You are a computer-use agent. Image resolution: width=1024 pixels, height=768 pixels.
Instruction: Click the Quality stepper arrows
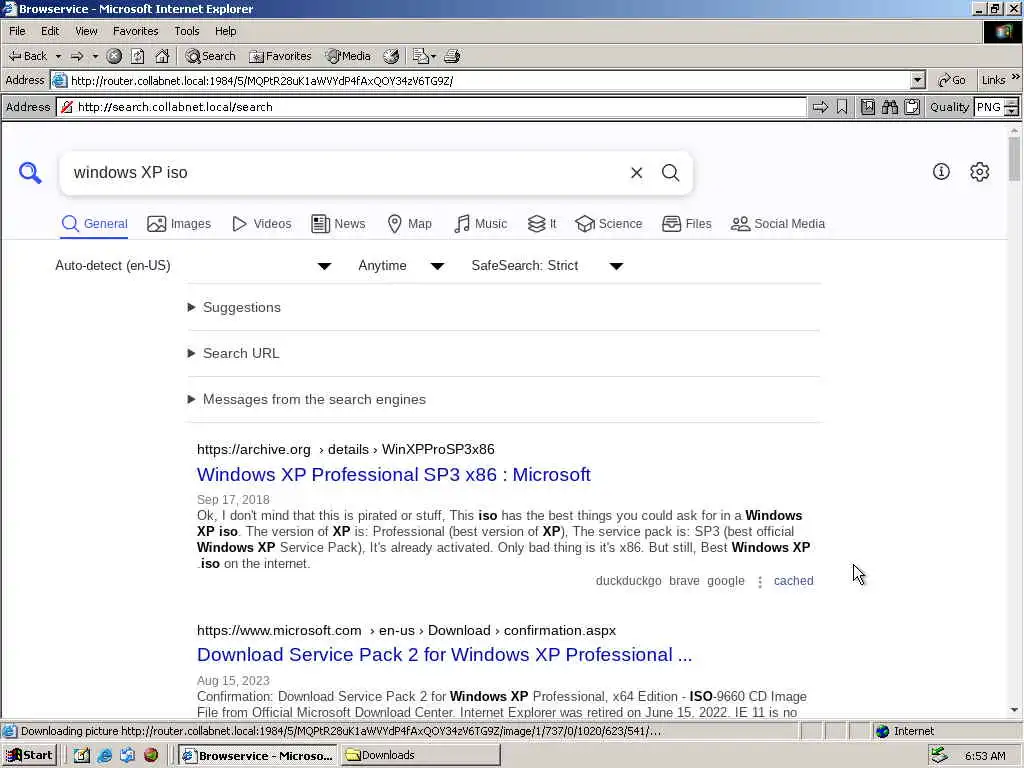click(x=1012, y=107)
